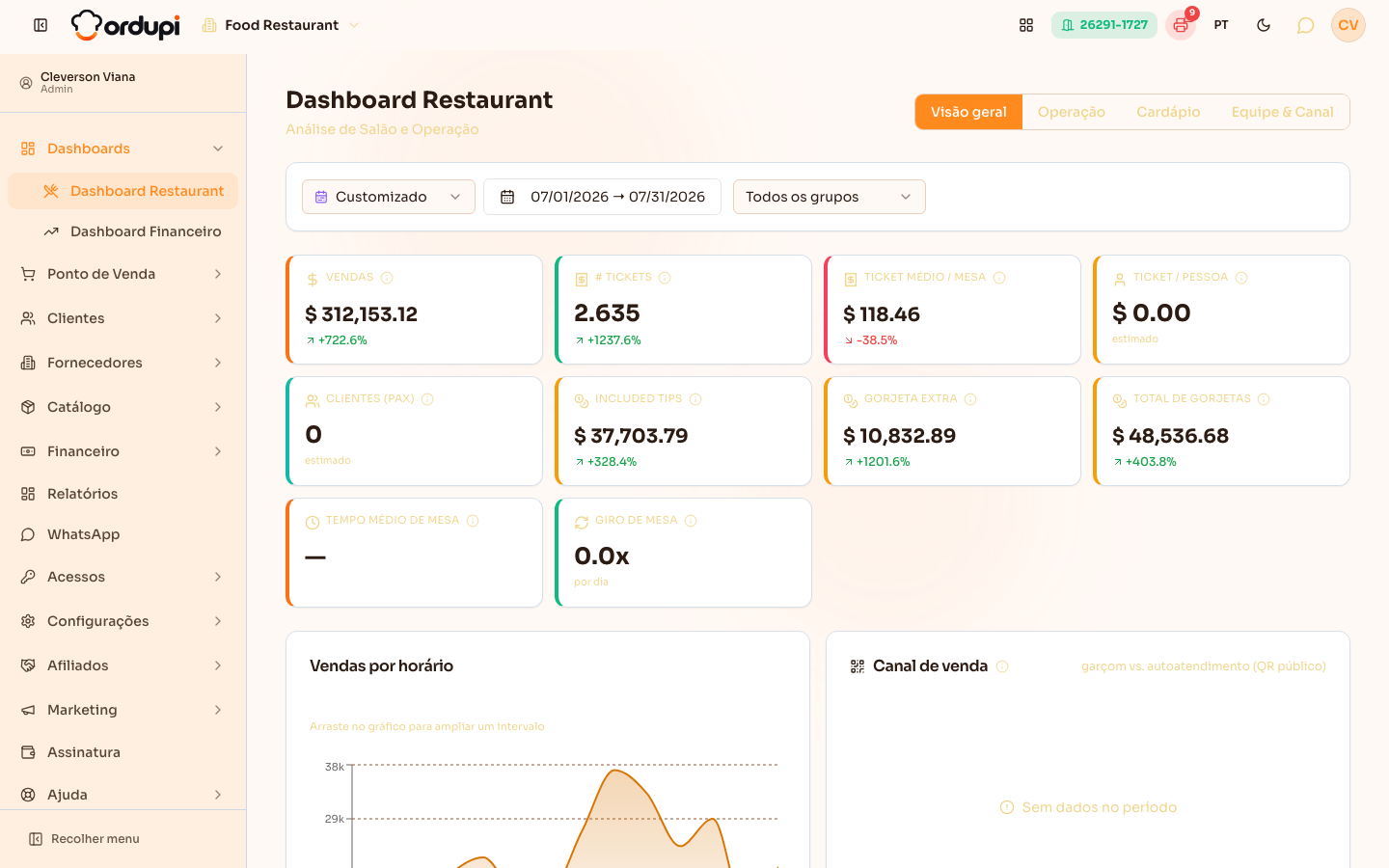Select the Visão geral tab
Screen dimensions: 1389x868
(968, 112)
